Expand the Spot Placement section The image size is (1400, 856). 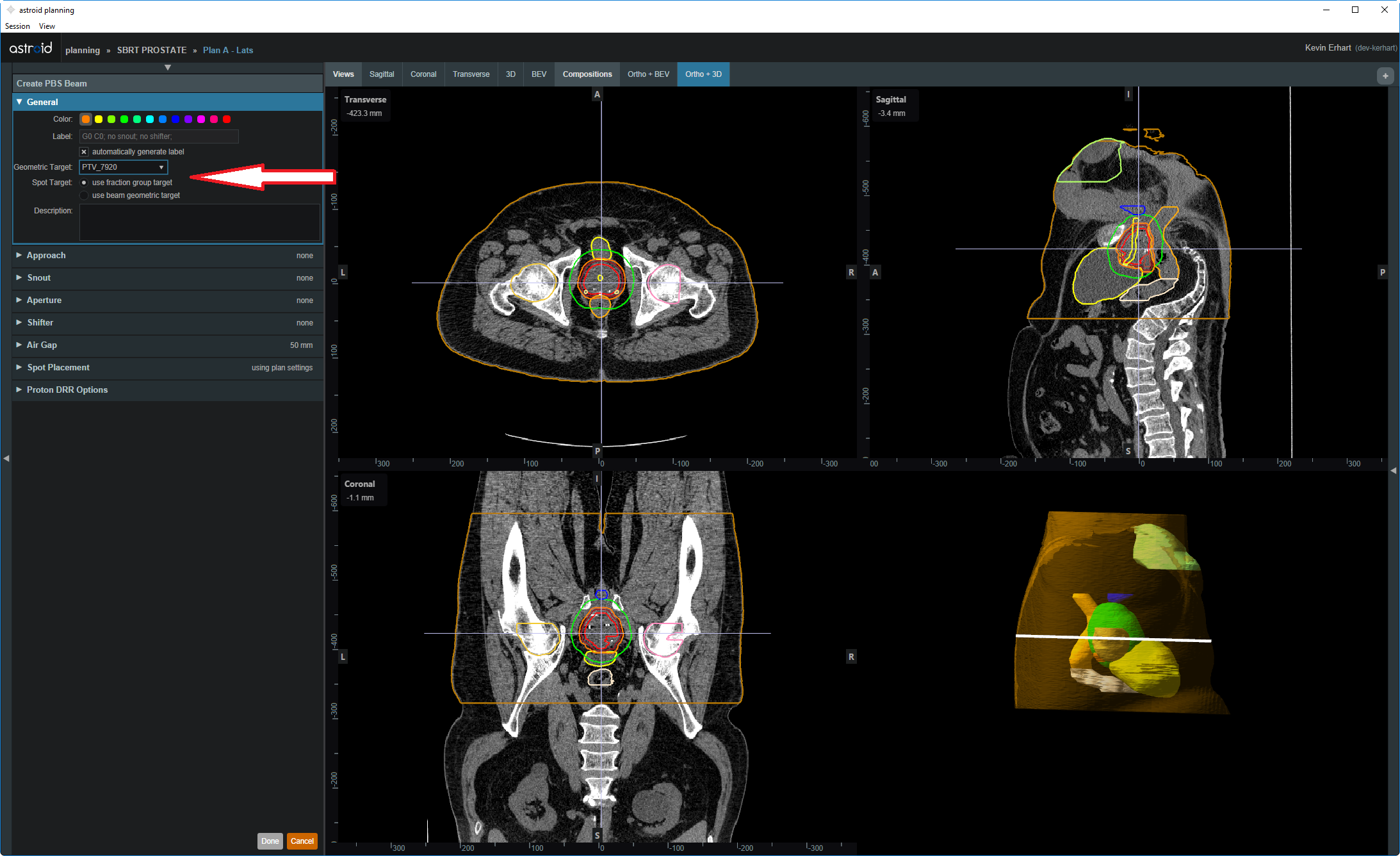click(x=58, y=367)
